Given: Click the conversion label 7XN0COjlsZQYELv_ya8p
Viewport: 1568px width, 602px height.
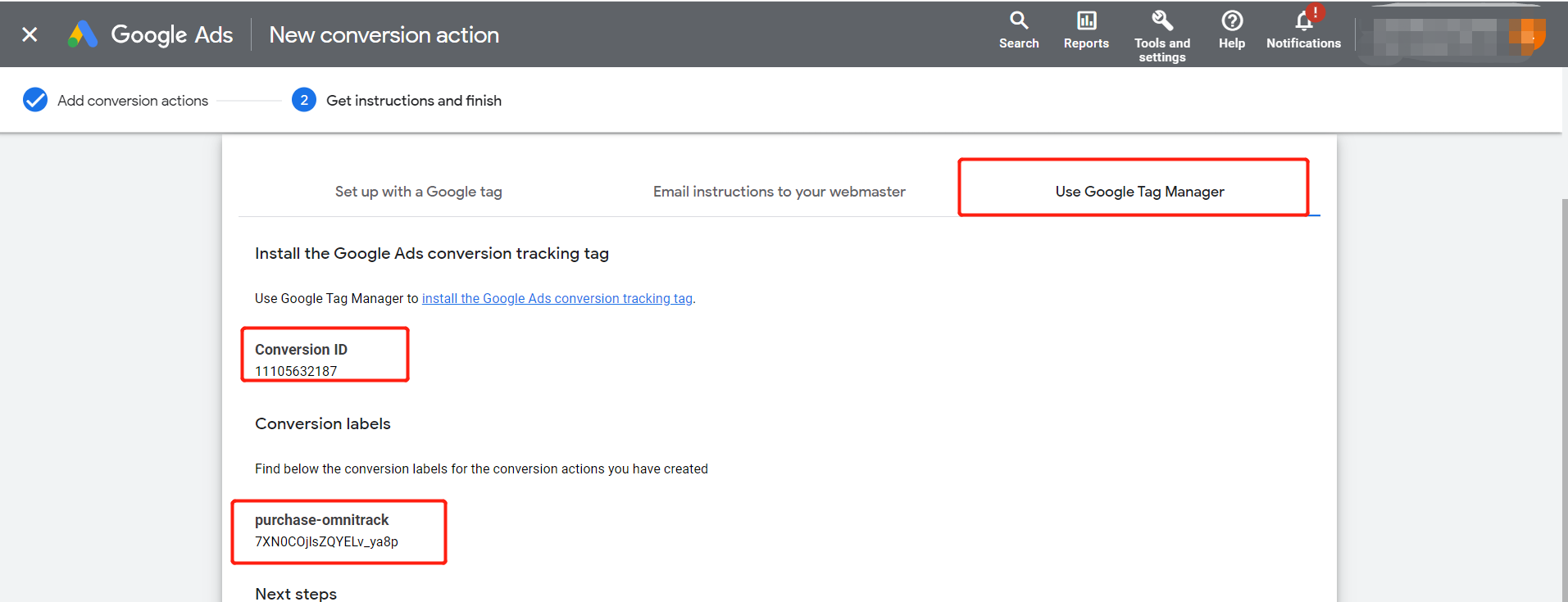Looking at the screenshot, I should [x=326, y=541].
